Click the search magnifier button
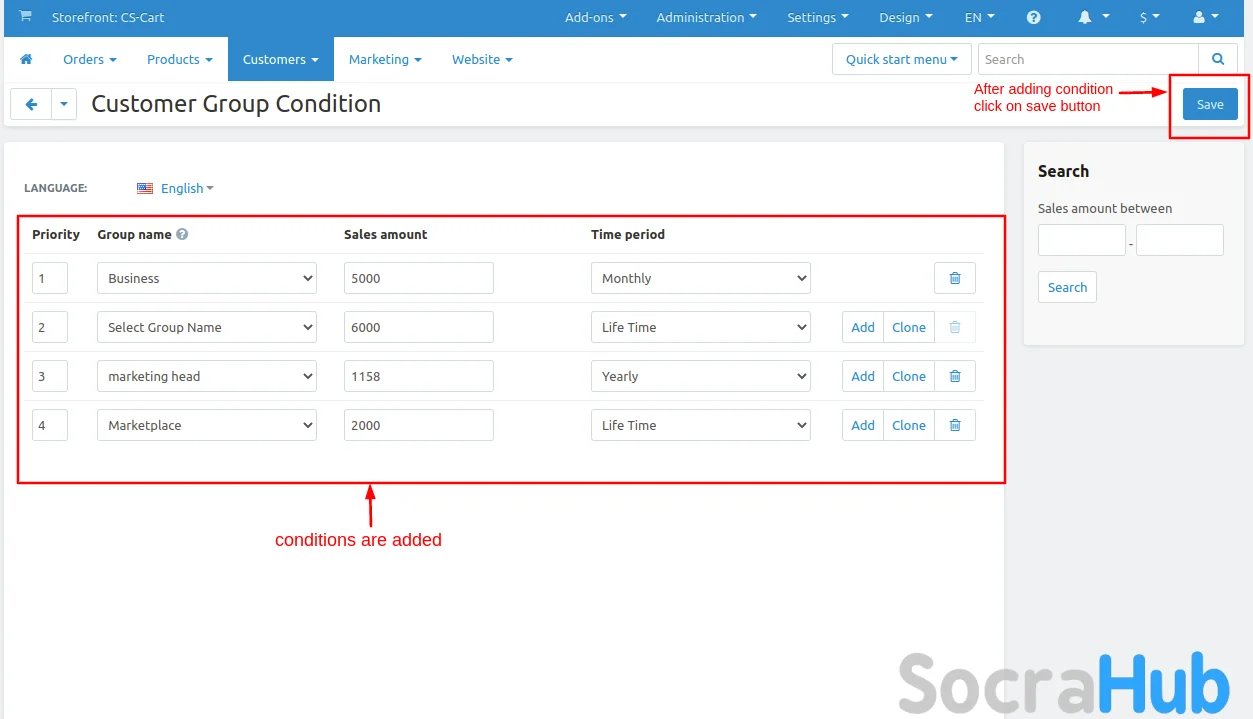The image size is (1253, 719). click(1217, 60)
